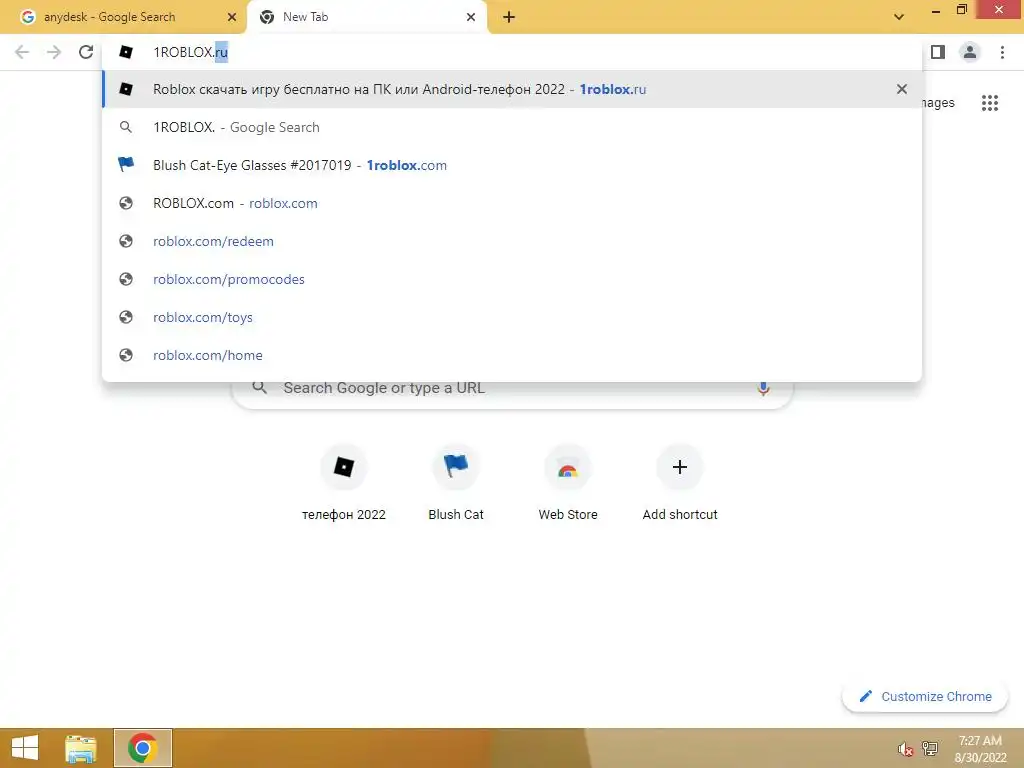The image size is (1024, 768).
Task: Open the Windows Start button
Action: tap(25, 748)
